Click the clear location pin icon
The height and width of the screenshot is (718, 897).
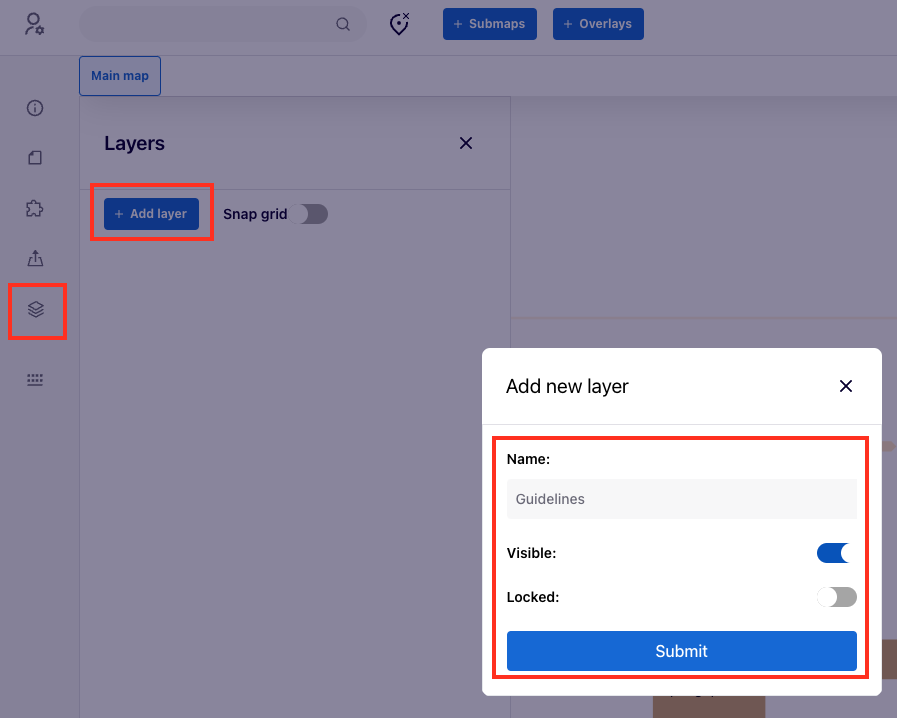pyautogui.click(x=400, y=24)
